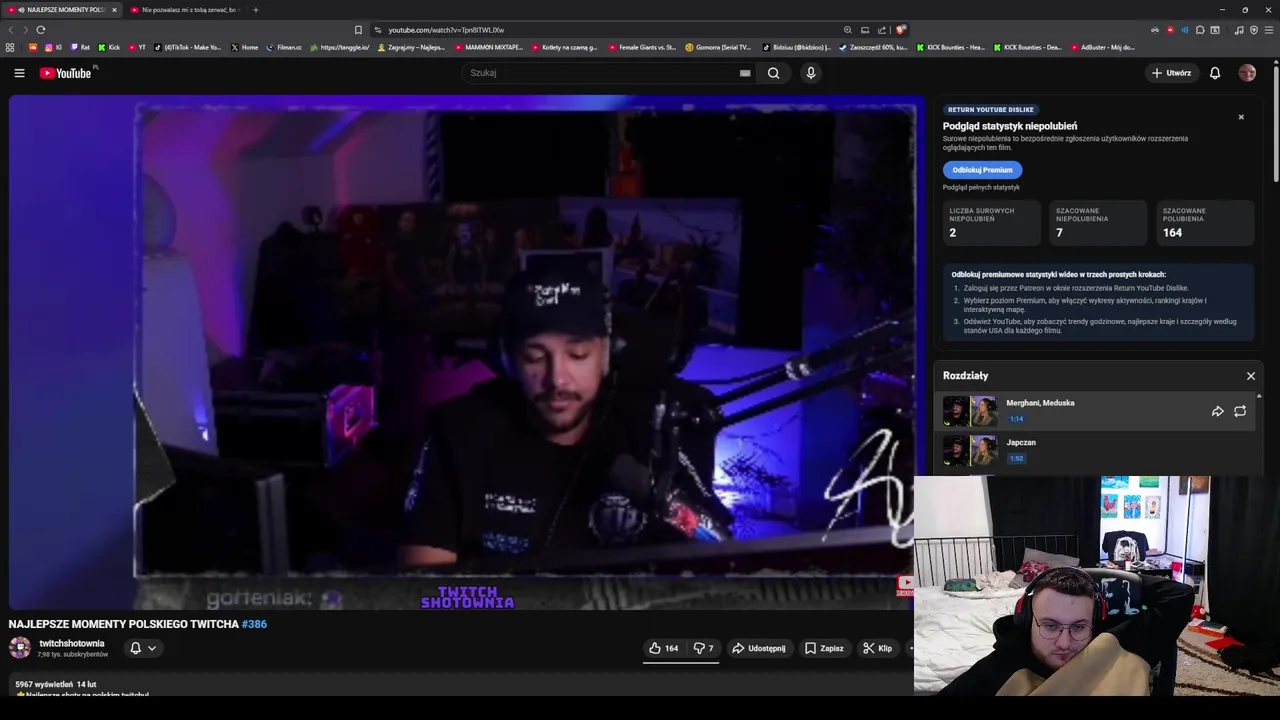Bookmark this page from the address bar
1280x720 pixels.
click(358, 30)
